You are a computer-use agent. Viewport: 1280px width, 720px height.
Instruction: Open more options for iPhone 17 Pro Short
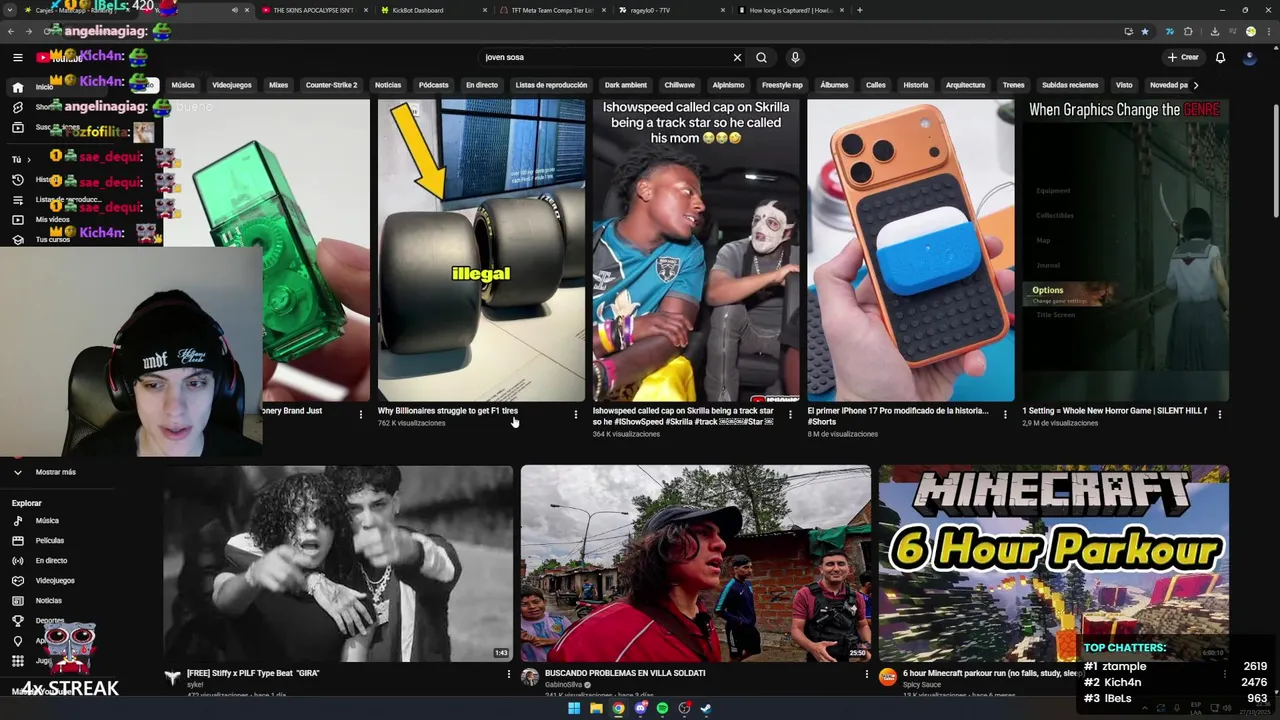pos(1005,414)
